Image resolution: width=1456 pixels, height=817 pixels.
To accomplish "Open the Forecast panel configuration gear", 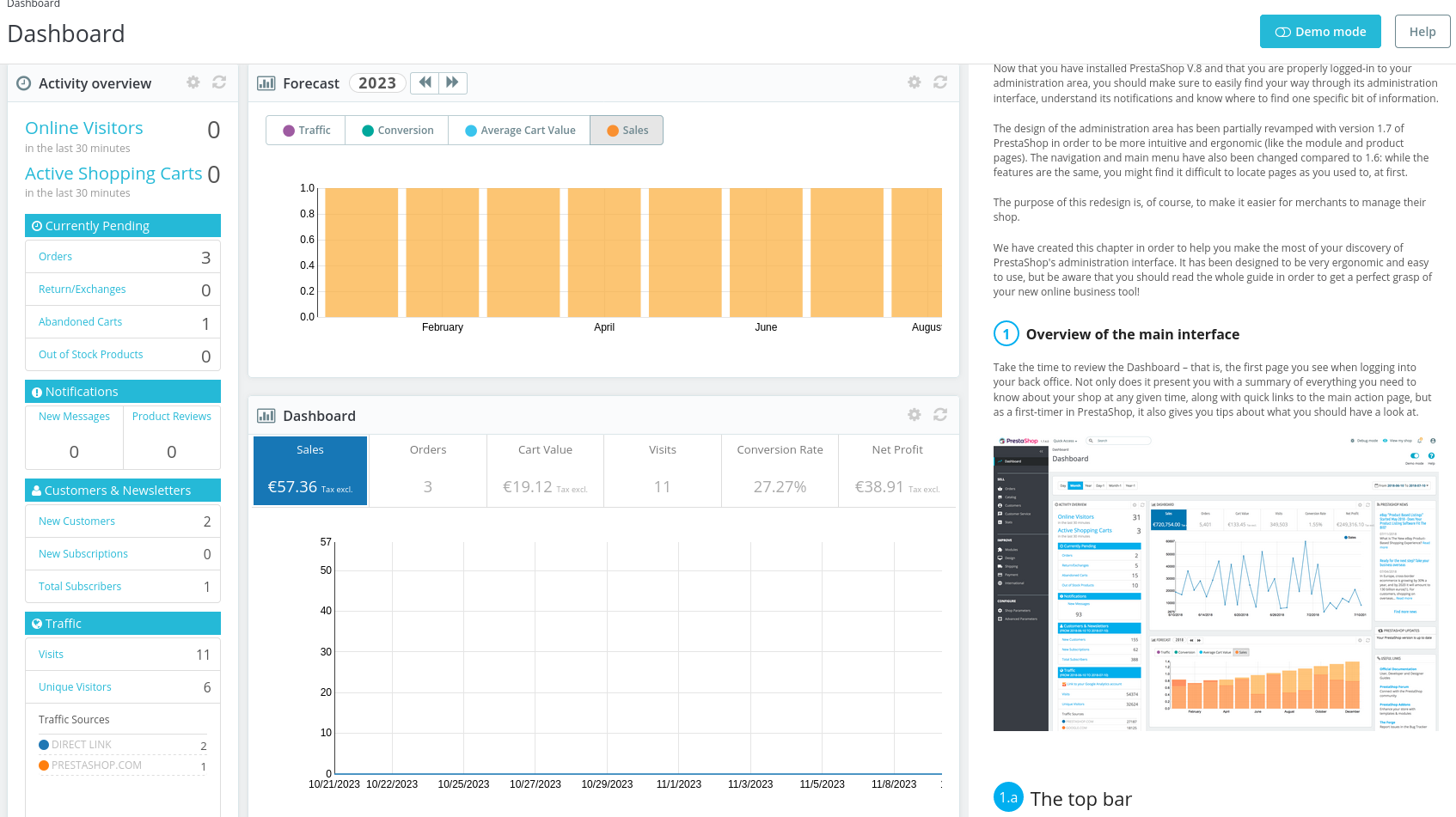I will (914, 82).
